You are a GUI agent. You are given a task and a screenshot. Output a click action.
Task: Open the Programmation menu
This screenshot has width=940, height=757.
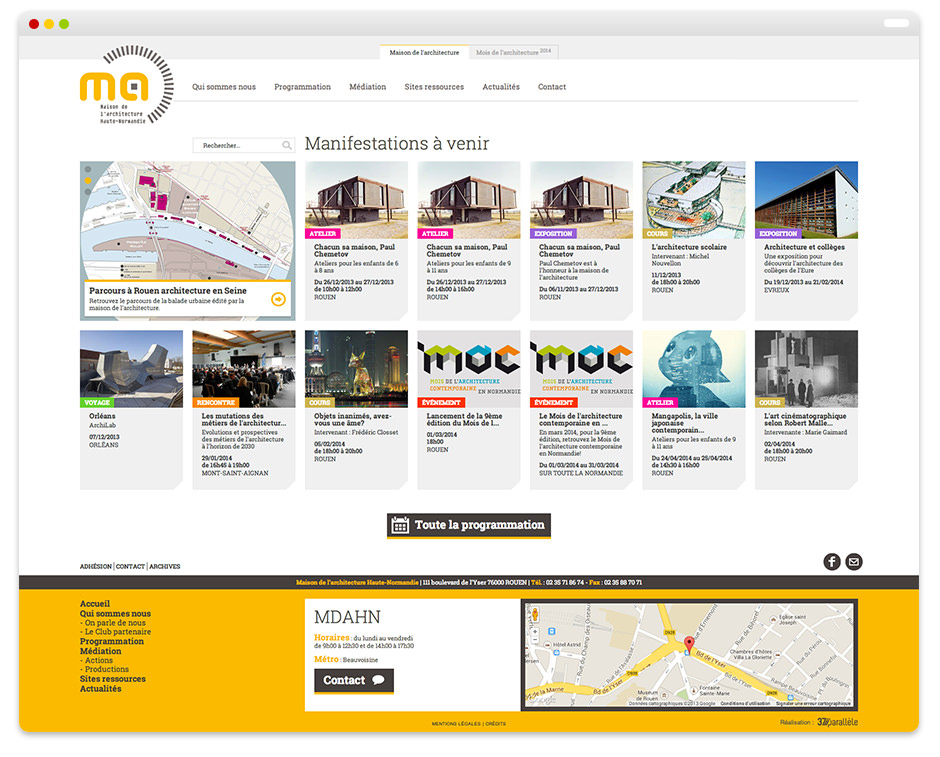tap(302, 87)
